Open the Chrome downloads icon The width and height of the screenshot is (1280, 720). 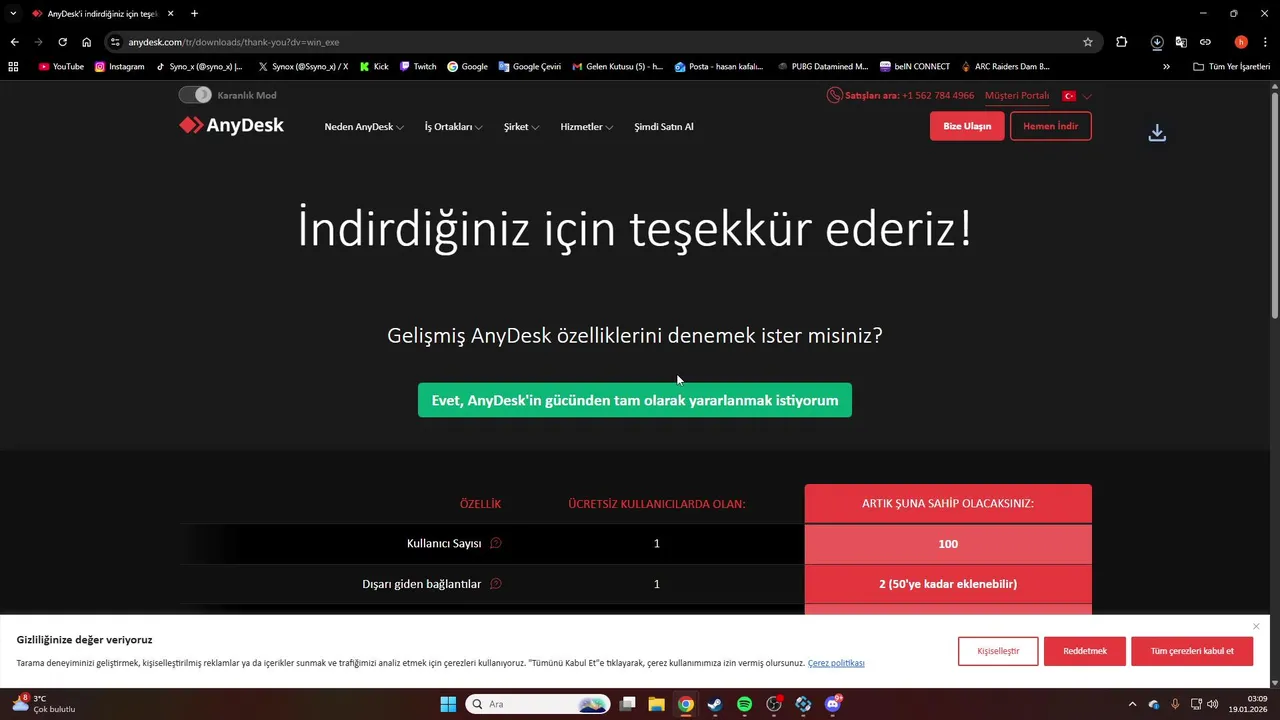click(x=1157, y=42)
